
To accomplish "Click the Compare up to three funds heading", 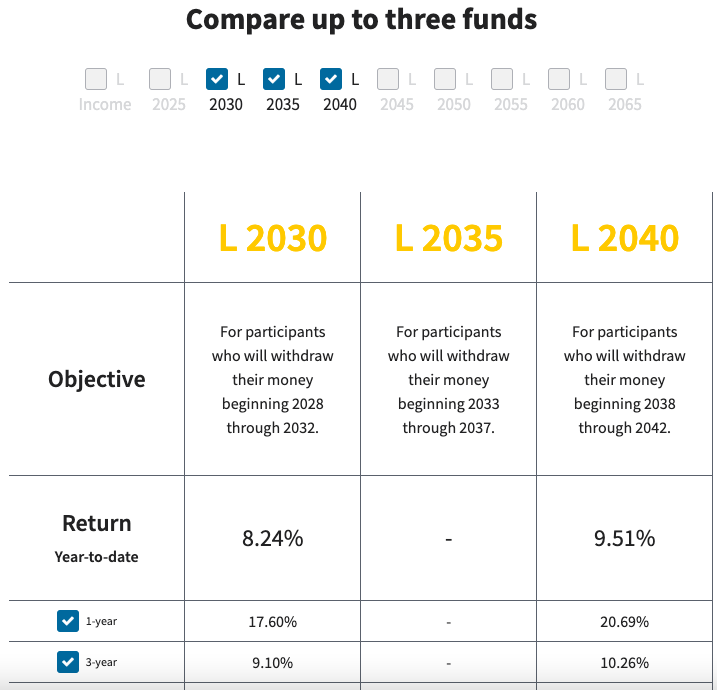I will tap(361, 20).
